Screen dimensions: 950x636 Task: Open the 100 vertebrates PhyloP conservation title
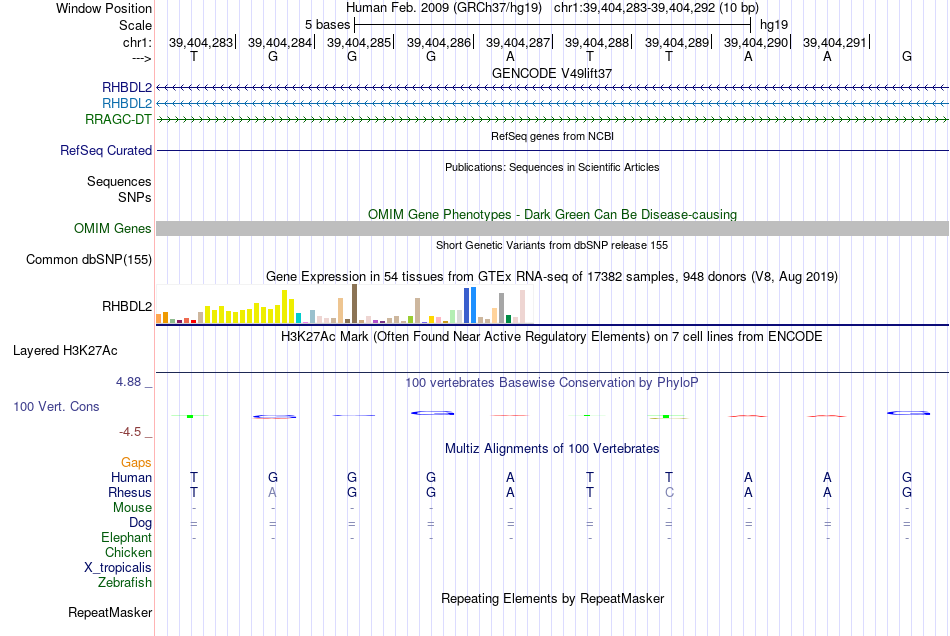[x=552, y=383]
